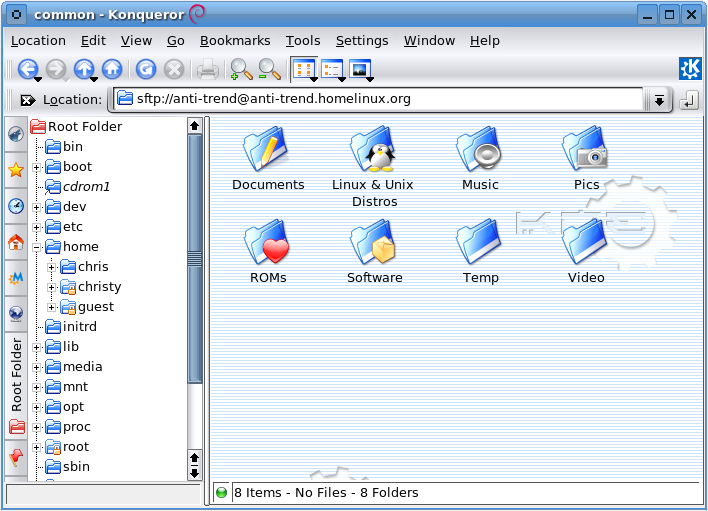Open the sidebar Services flag tab
This screenshot has width=708, height=511.
pos(16,457)
